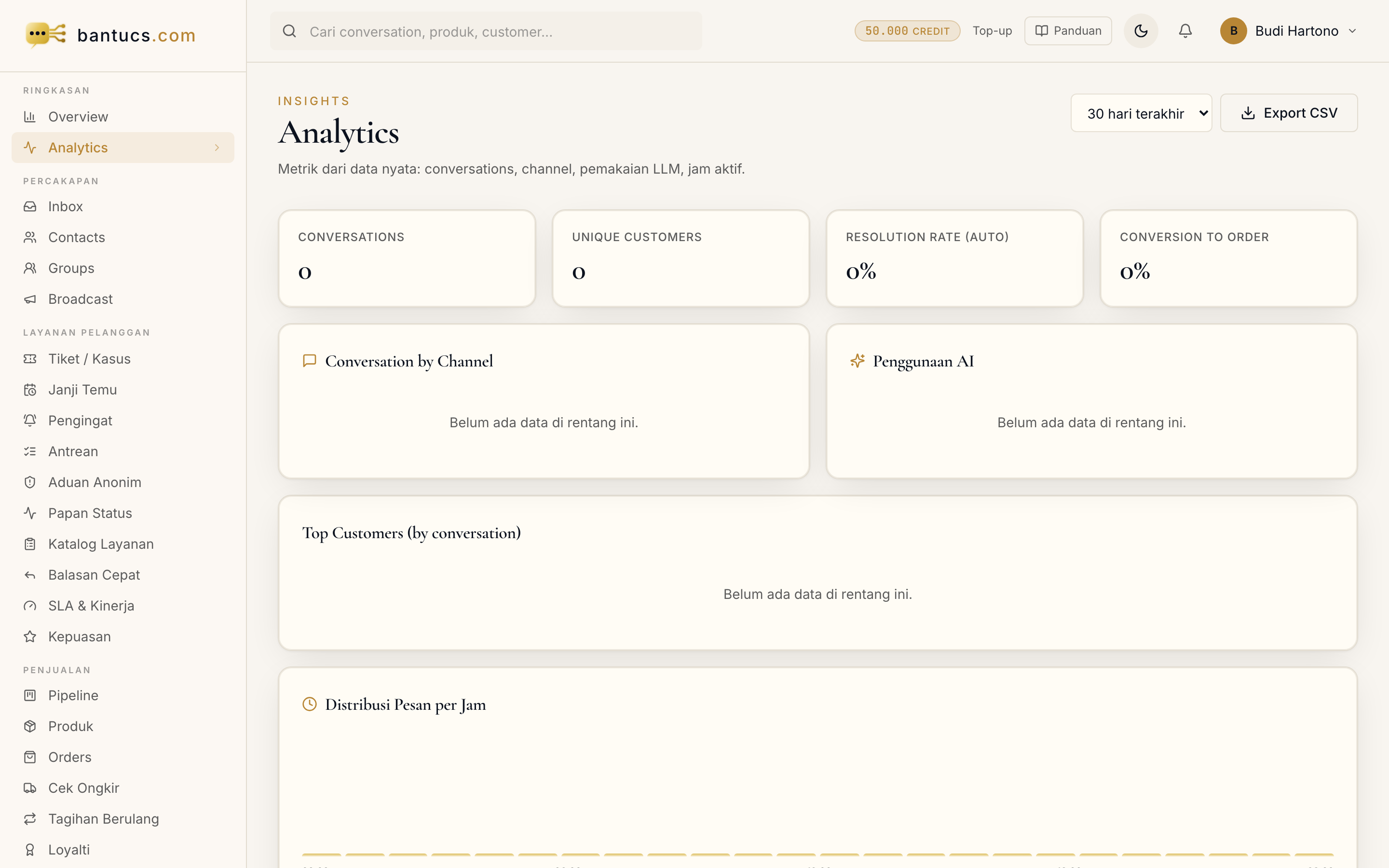Click the Pengingat alarm bell icon
This screenshot has width=1389, height=868.
pos(30,421)
